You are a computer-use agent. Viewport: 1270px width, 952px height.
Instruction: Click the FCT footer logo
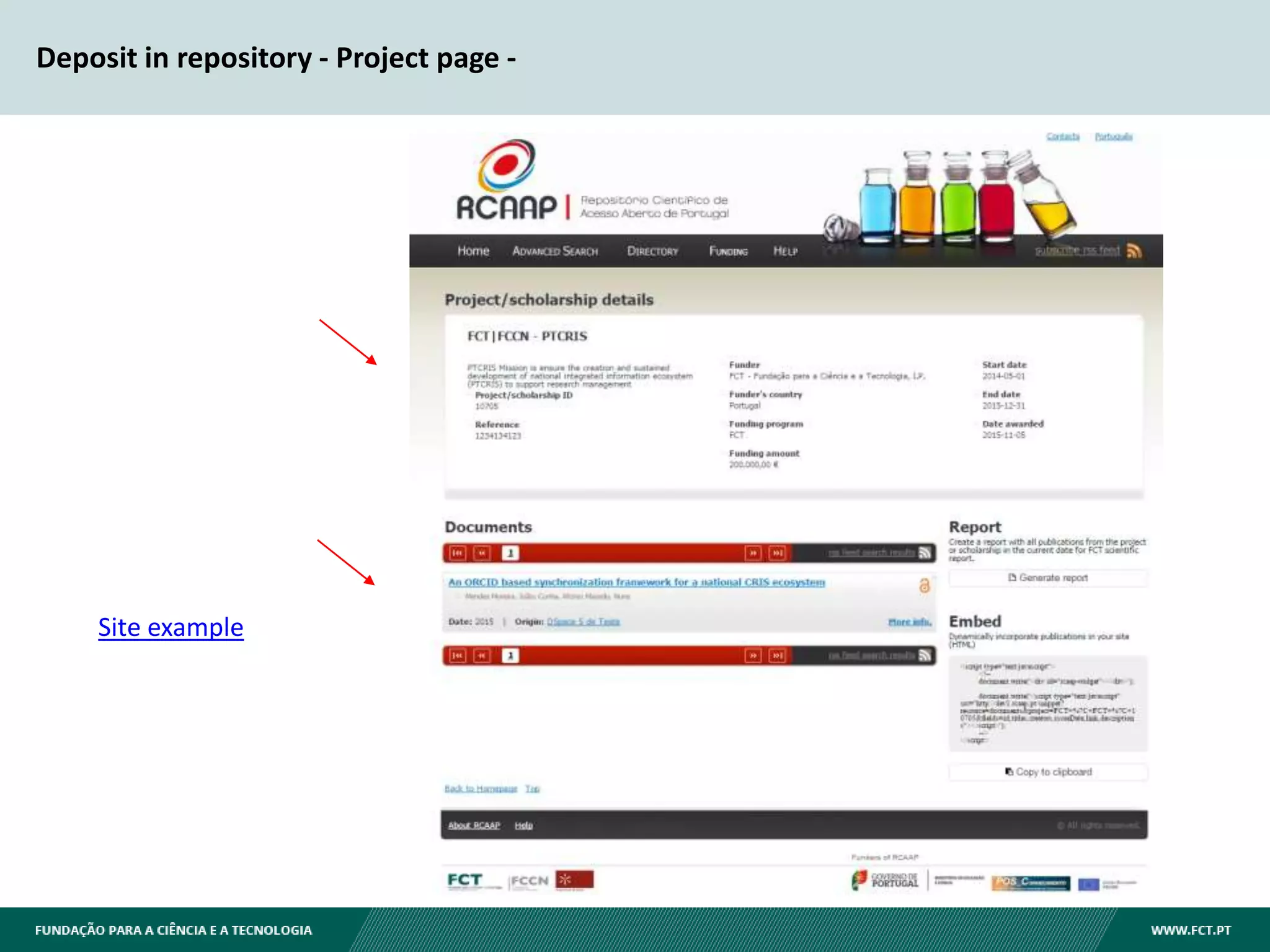[474, 881]
